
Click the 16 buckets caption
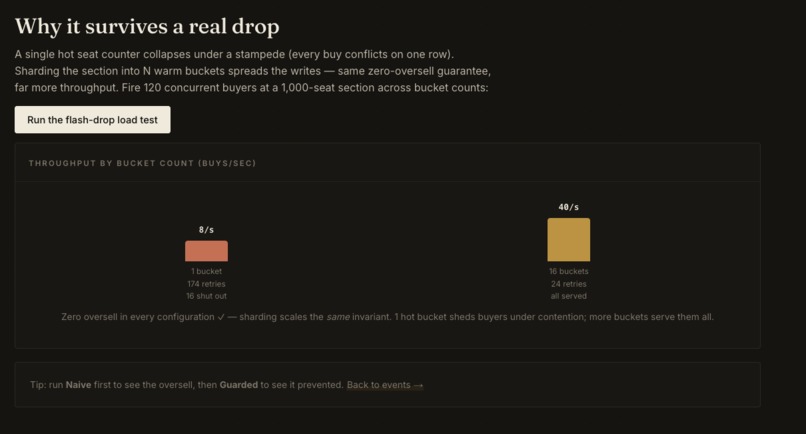(x=569, y=271)
